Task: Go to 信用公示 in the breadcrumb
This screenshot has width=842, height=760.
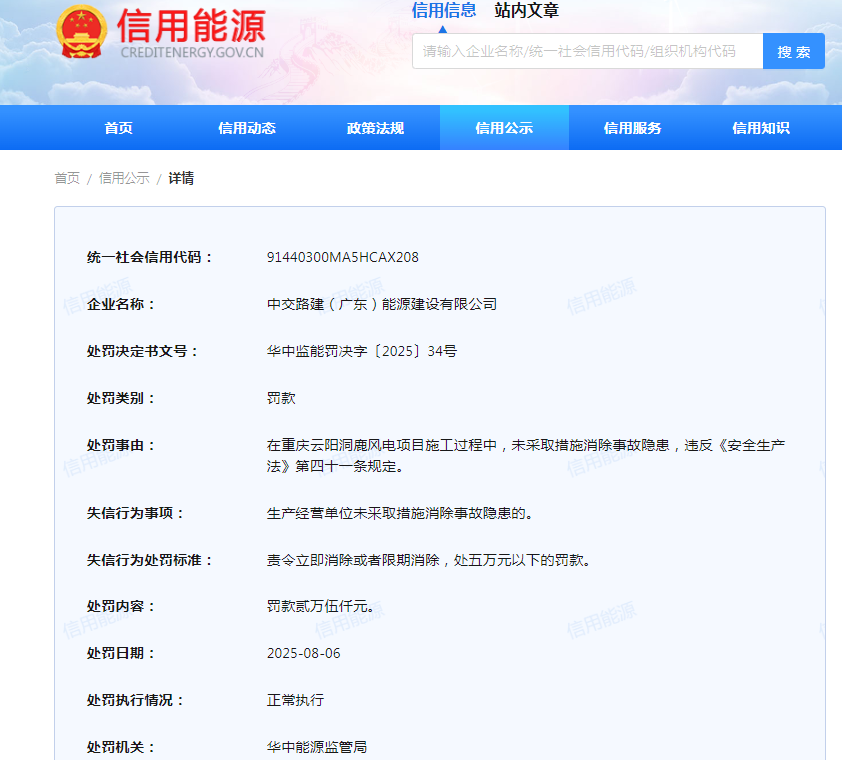Action: point(124,178)
